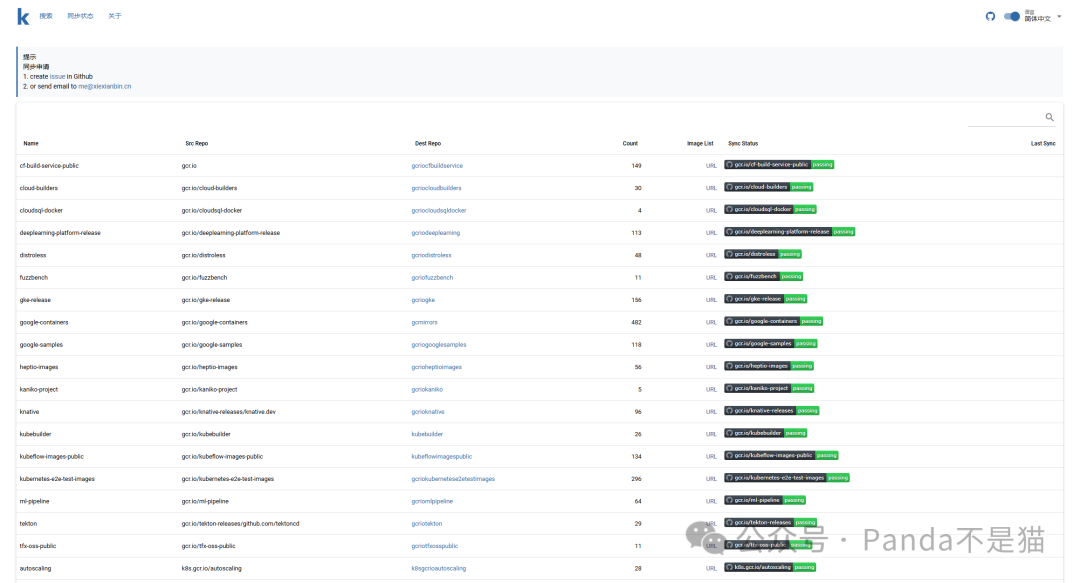1080x583 pixels.
Task: Open kubebuilder dest repo link
Action: click(427, 434)
